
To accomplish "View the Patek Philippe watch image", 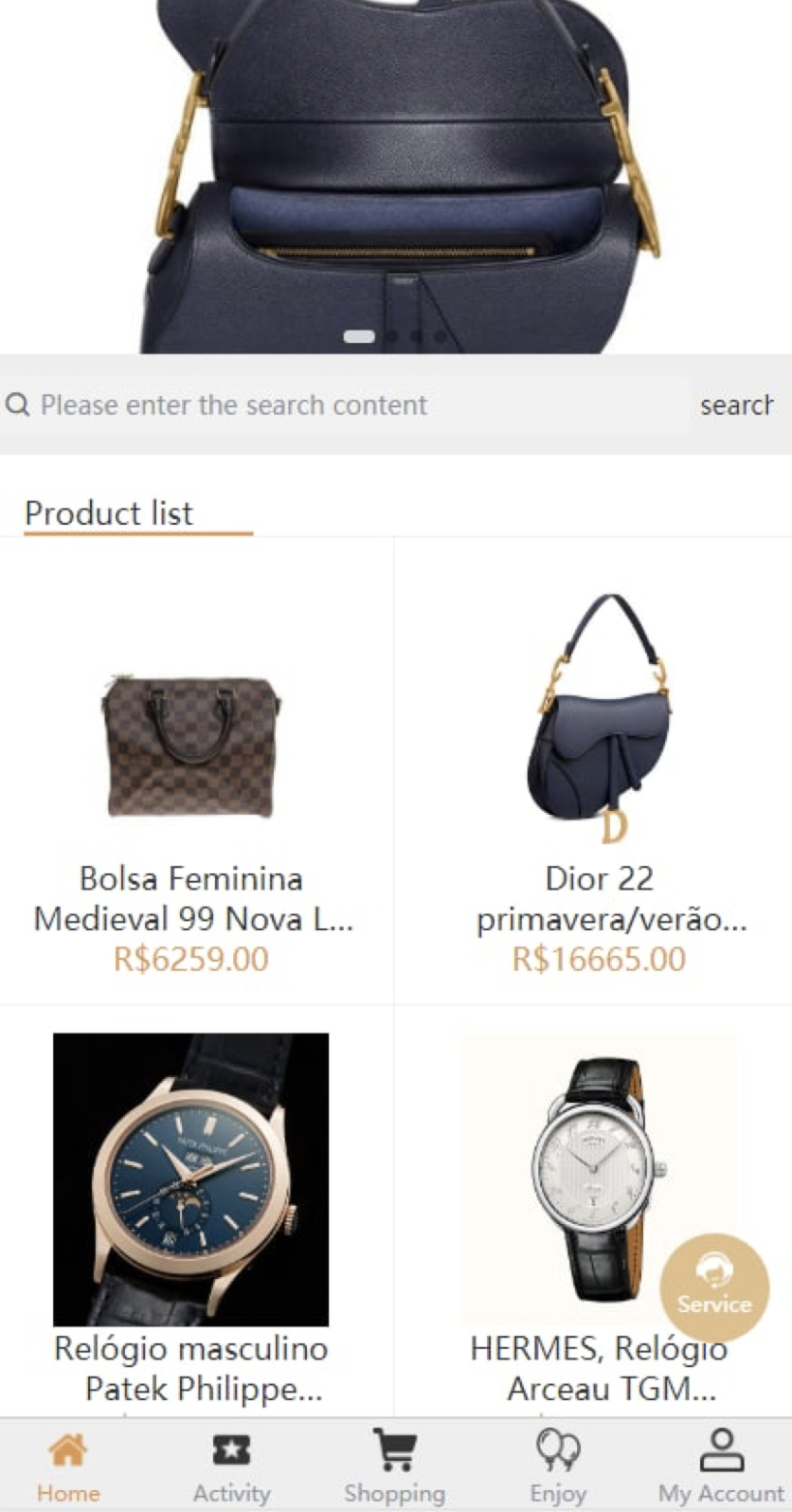I will point(191,1179).
